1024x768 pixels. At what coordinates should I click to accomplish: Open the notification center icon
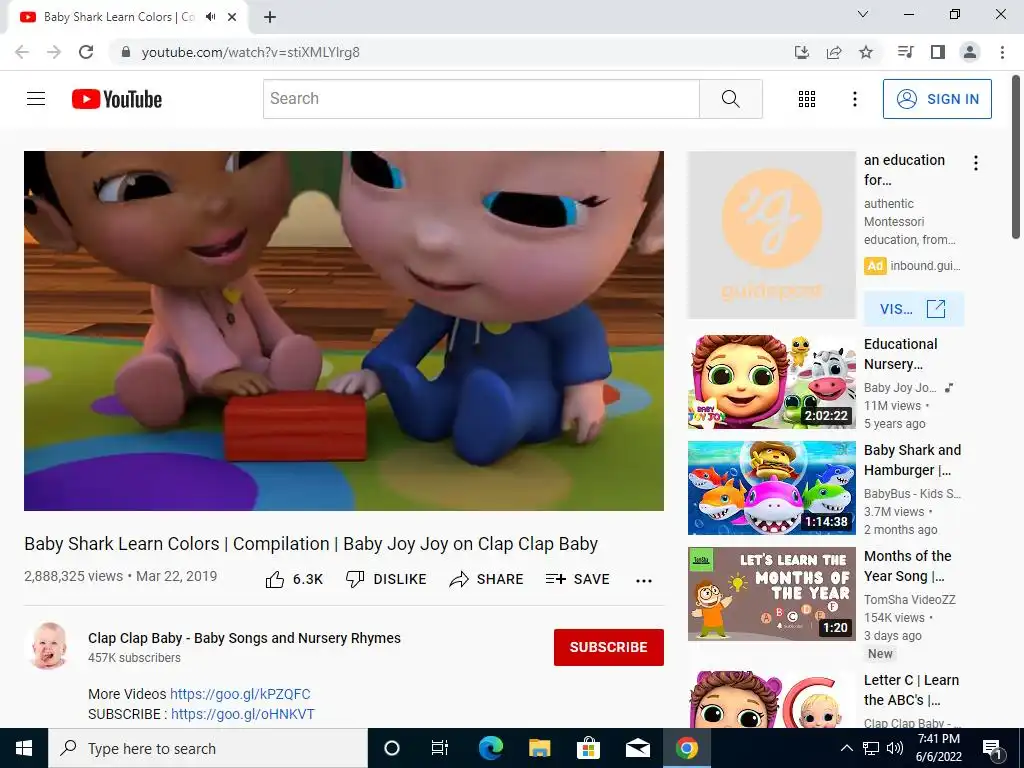tap(992, 749)
